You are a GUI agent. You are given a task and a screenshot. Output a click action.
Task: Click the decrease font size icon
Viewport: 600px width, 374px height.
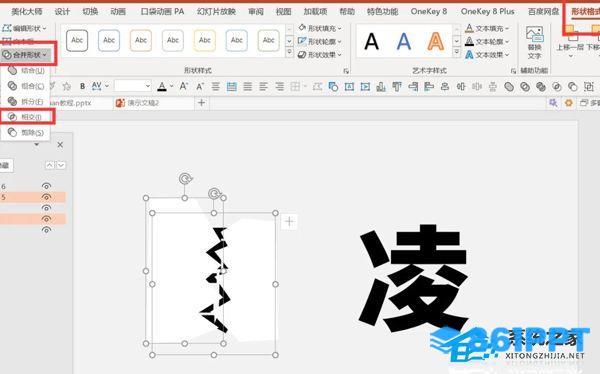(200, 87)
